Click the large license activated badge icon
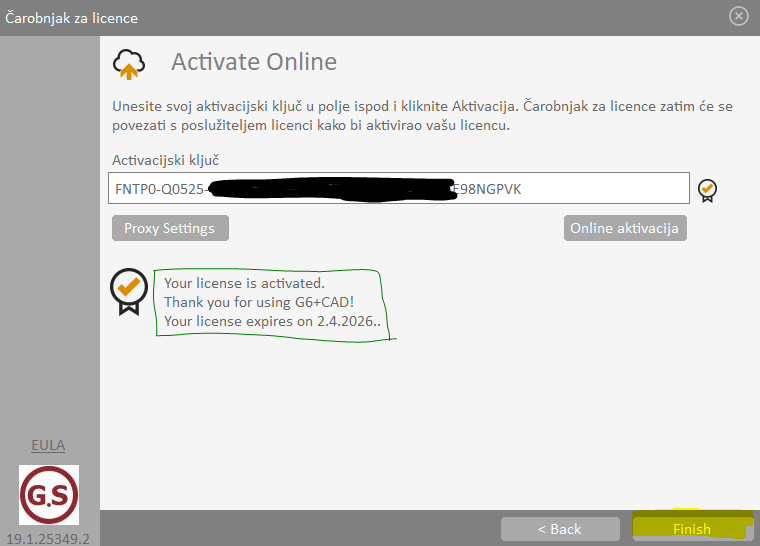The image size is (760, 546). click(x=129, y=290)
